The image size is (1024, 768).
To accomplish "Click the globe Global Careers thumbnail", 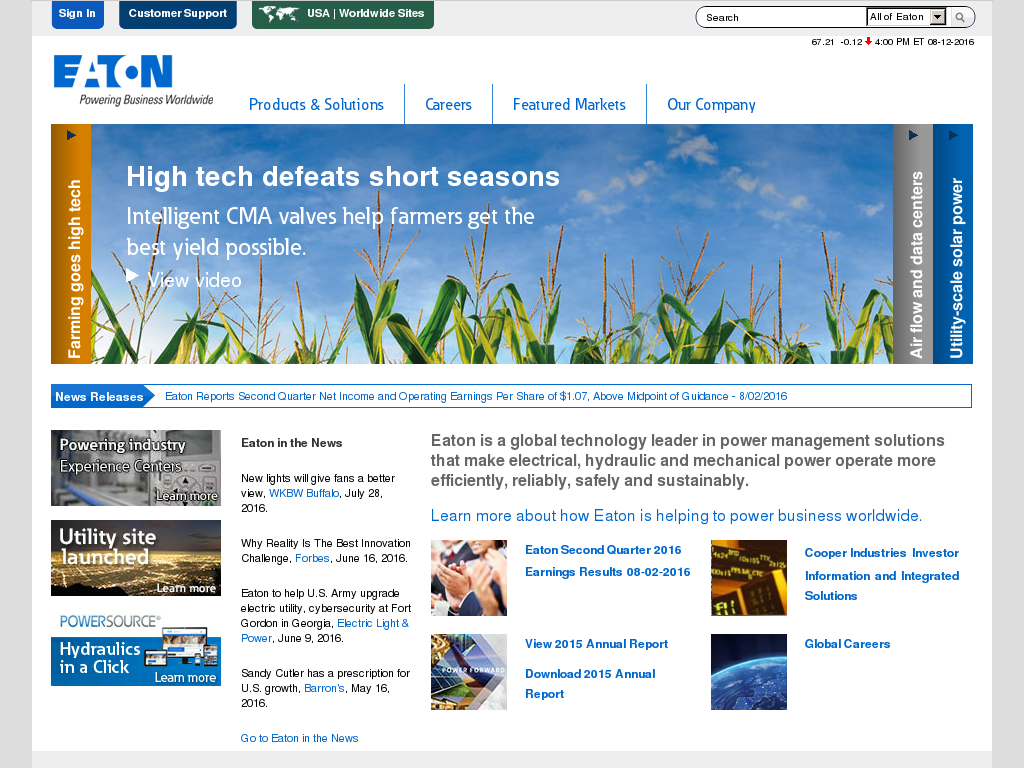I will (749, 672).
